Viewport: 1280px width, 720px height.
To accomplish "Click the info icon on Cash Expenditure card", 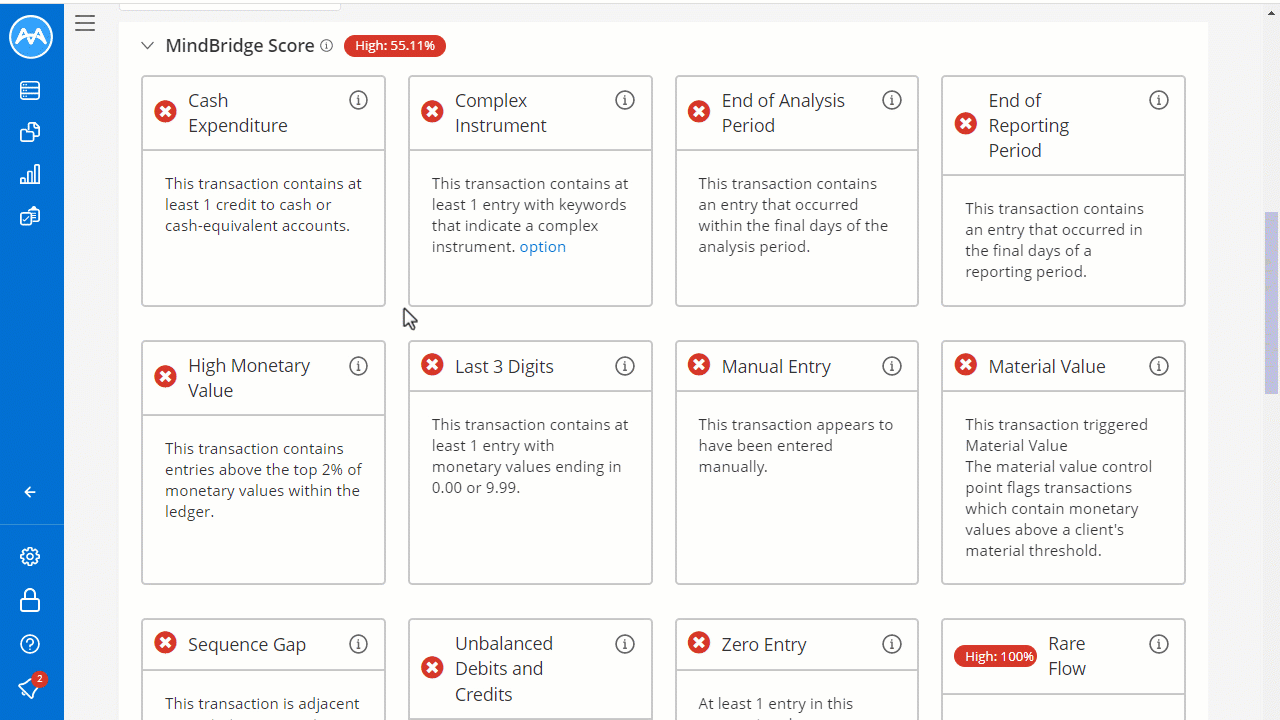I will point(358,100).
